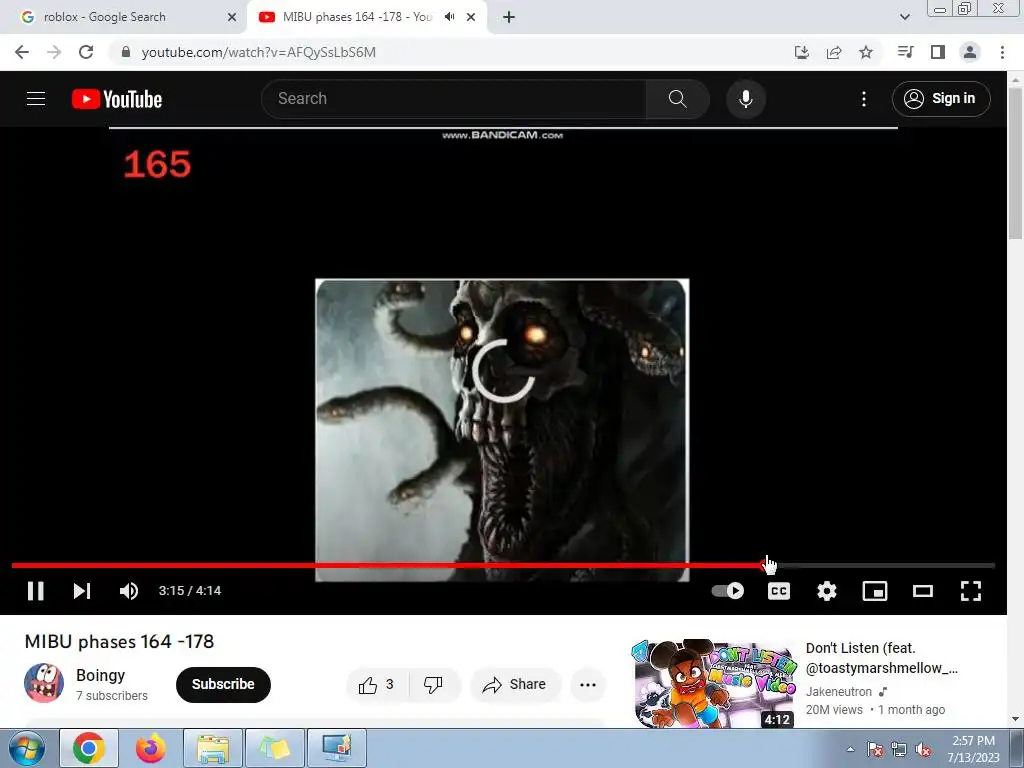Open the tab search chevron dropdown

click(904, 17)
